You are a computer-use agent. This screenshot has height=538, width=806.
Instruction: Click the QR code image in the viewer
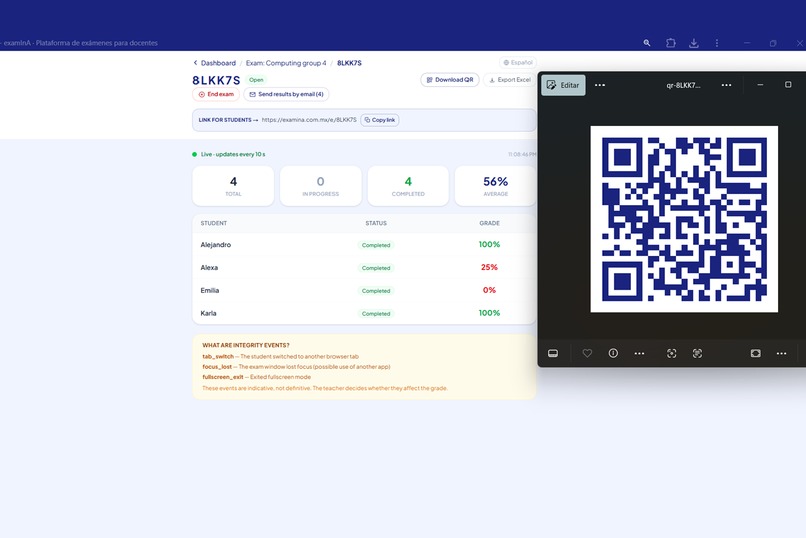[x=684, y=219]
